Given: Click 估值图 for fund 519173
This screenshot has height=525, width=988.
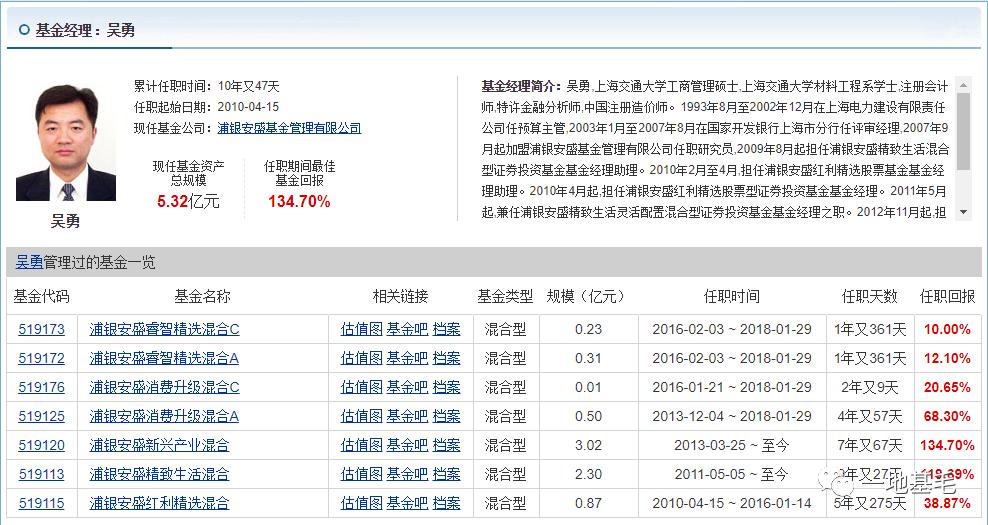Looking at the screenshot, I should point(362,329).
